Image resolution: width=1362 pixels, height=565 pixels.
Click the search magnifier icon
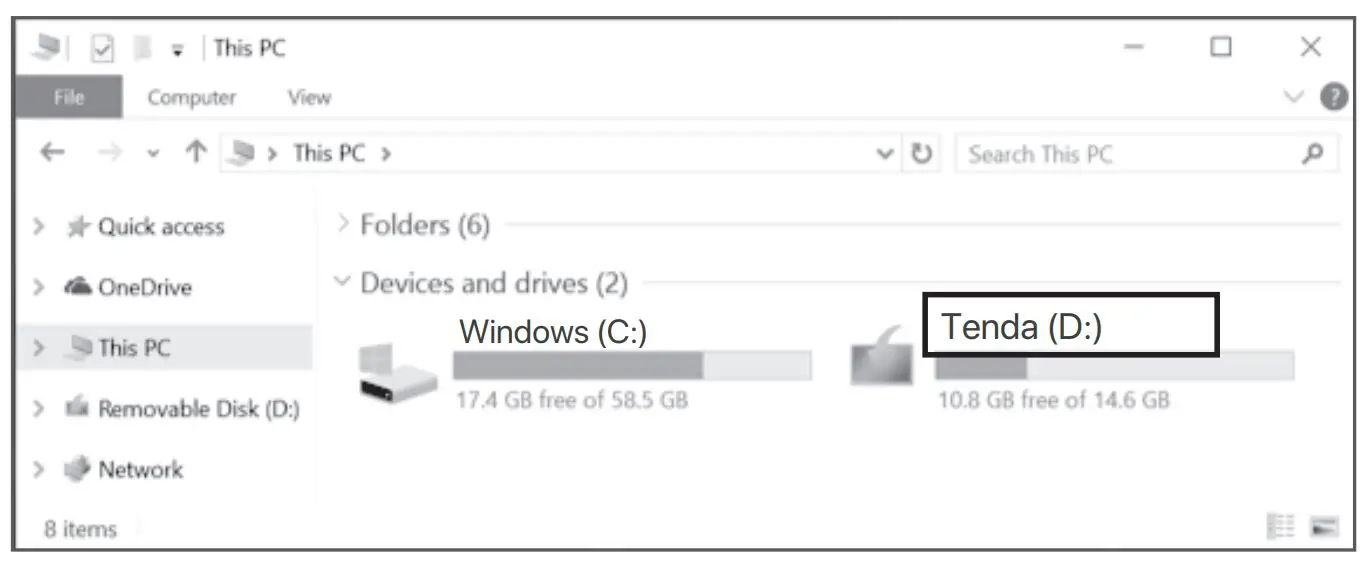pyautogui.click(x=1314, y=154)
